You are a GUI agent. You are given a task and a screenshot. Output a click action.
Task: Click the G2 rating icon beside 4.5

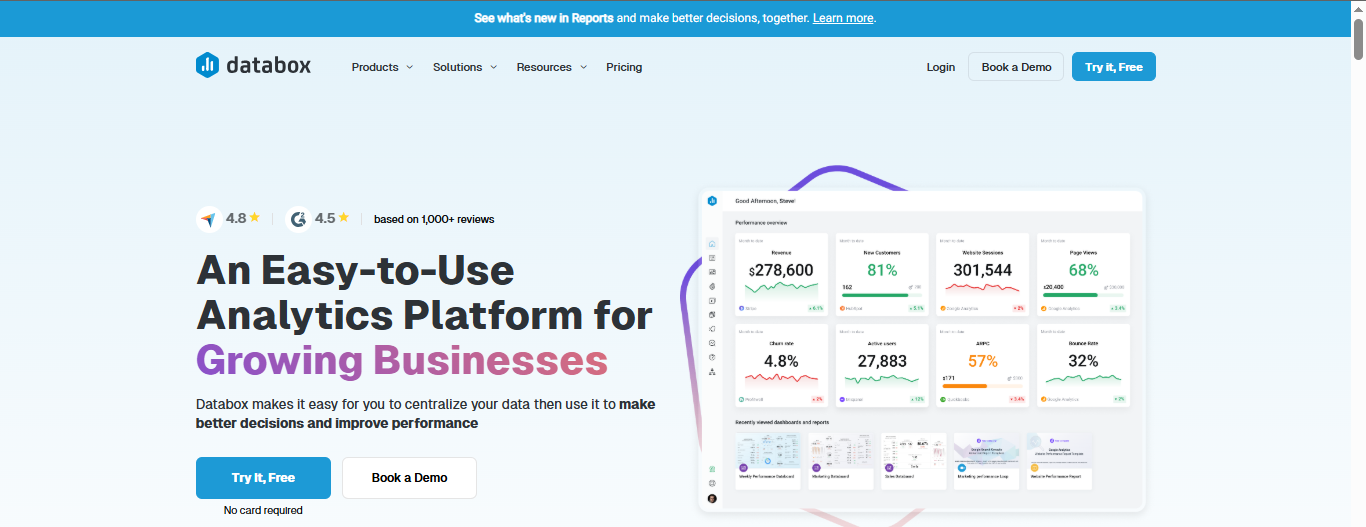click(298, 218)
